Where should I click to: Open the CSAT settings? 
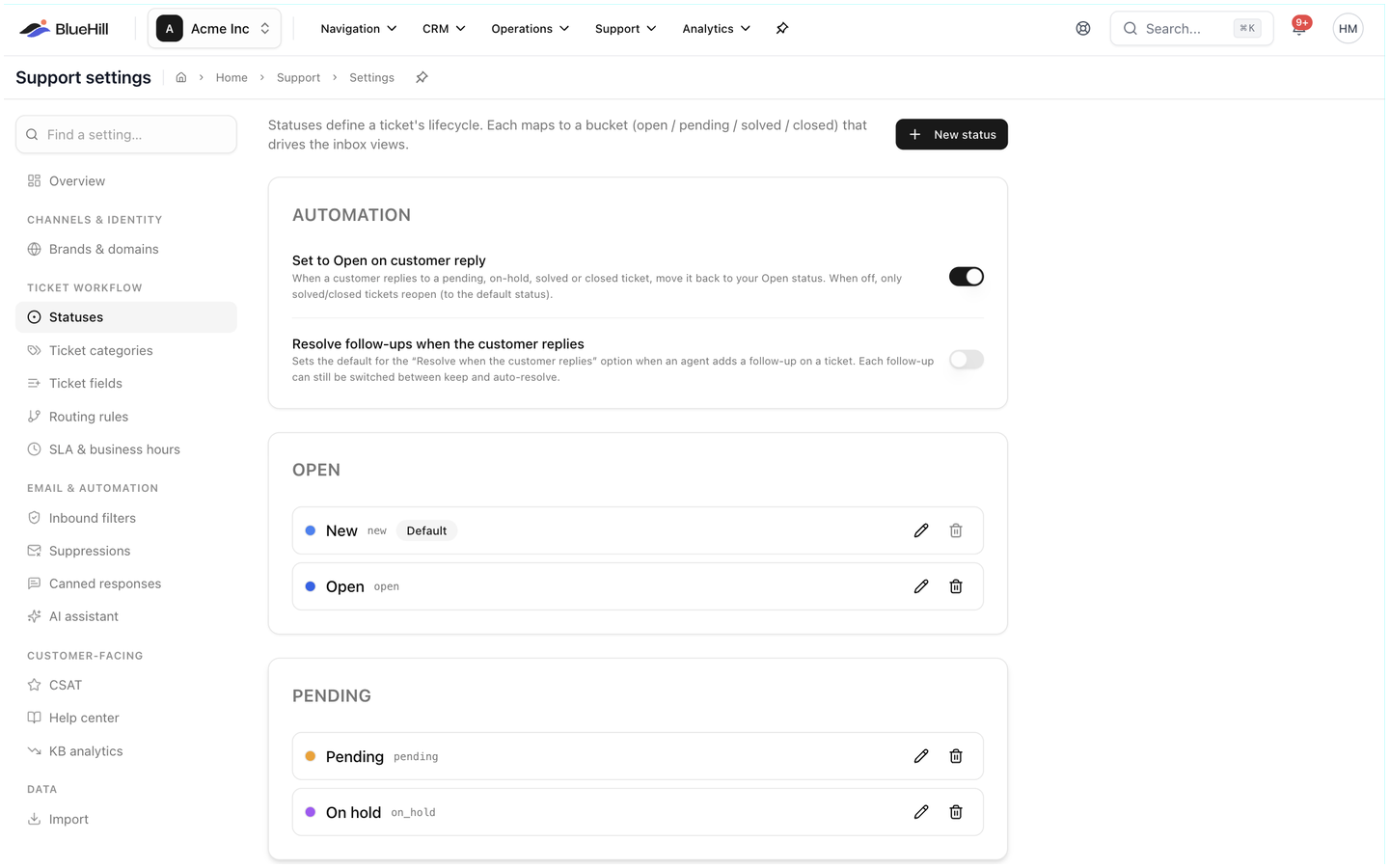pos(126,685)
